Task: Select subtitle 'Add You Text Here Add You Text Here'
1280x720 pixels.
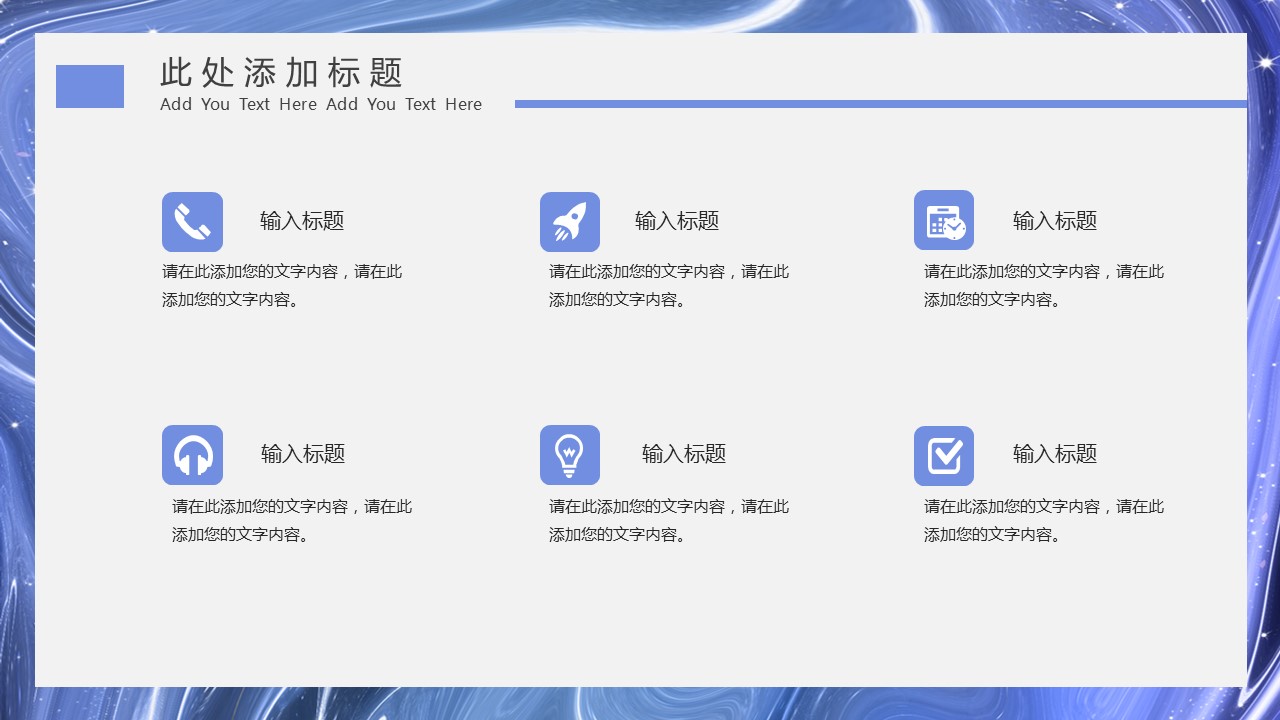Action: [321, 104]
